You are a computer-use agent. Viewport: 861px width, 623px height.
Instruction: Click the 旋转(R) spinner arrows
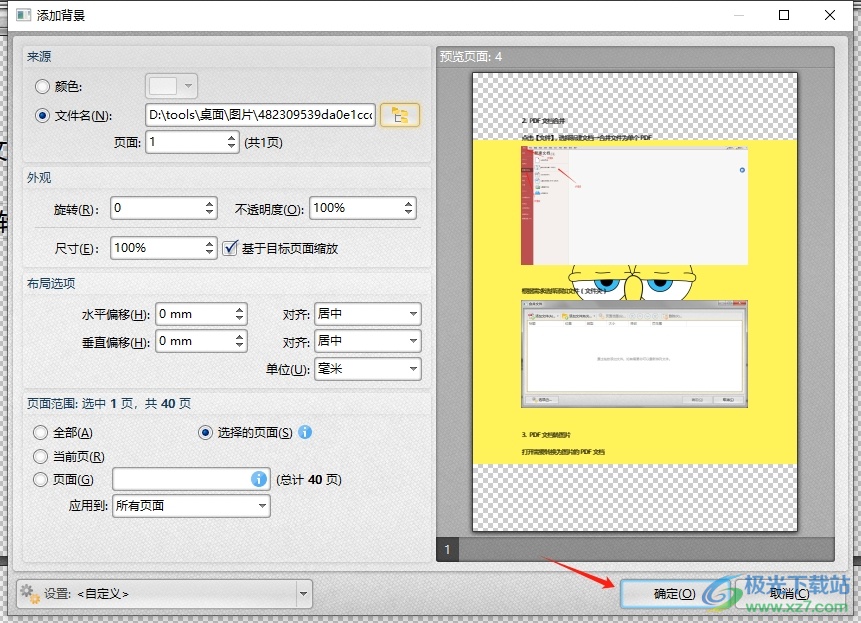pos(209,208)
